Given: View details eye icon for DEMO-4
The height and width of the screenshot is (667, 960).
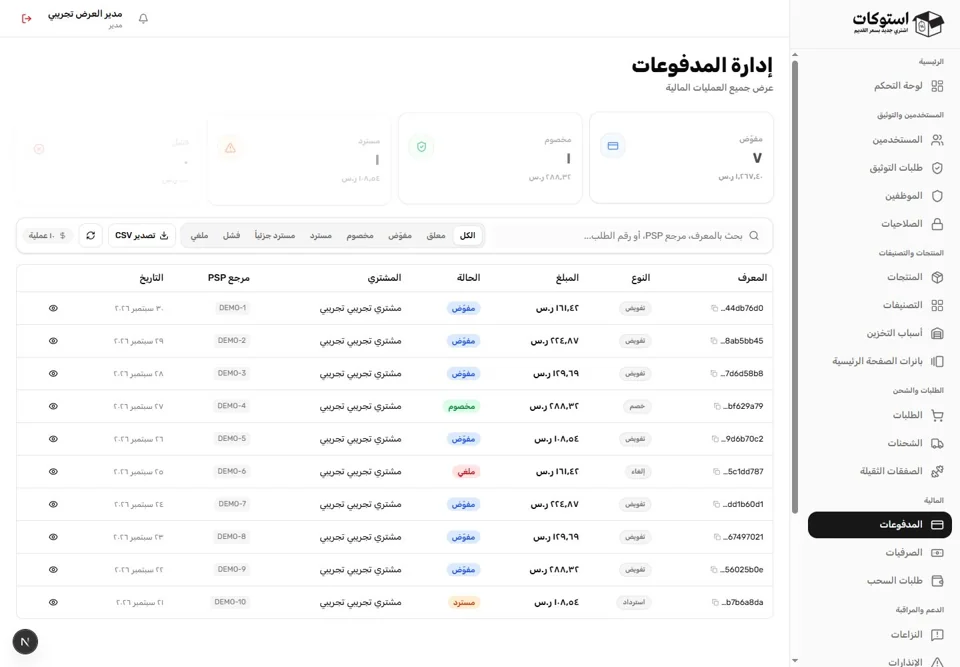Looking at the screenshot, I should (x=53, y=406).
